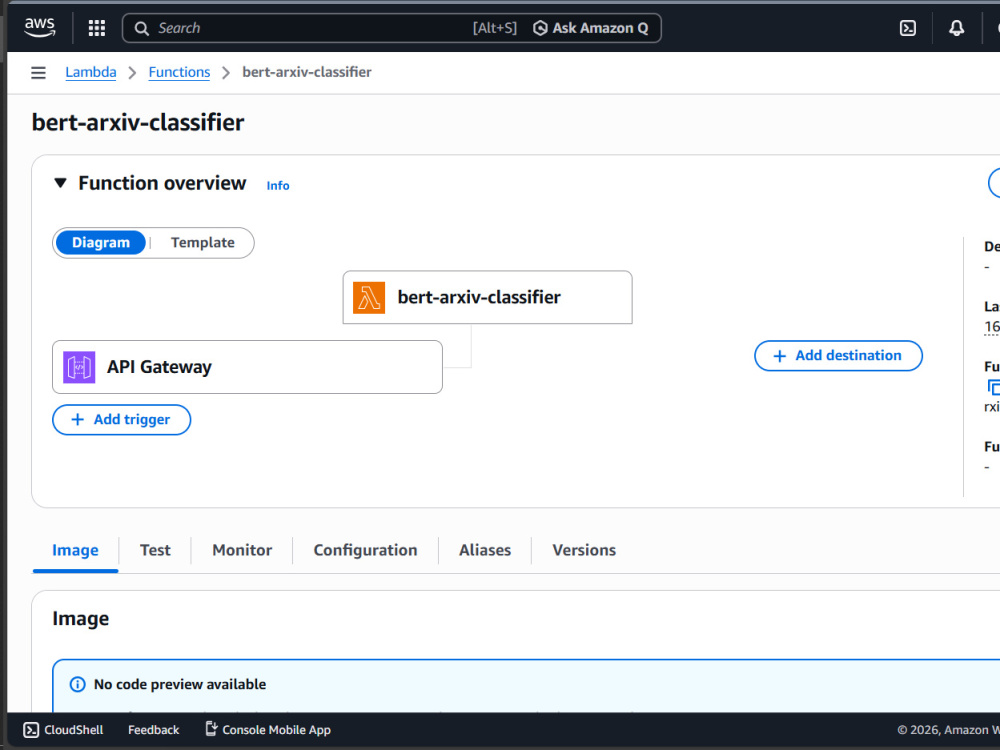Click the Add destination button
This screenshot has height=750, width=1000.
[x=838, y=356]
